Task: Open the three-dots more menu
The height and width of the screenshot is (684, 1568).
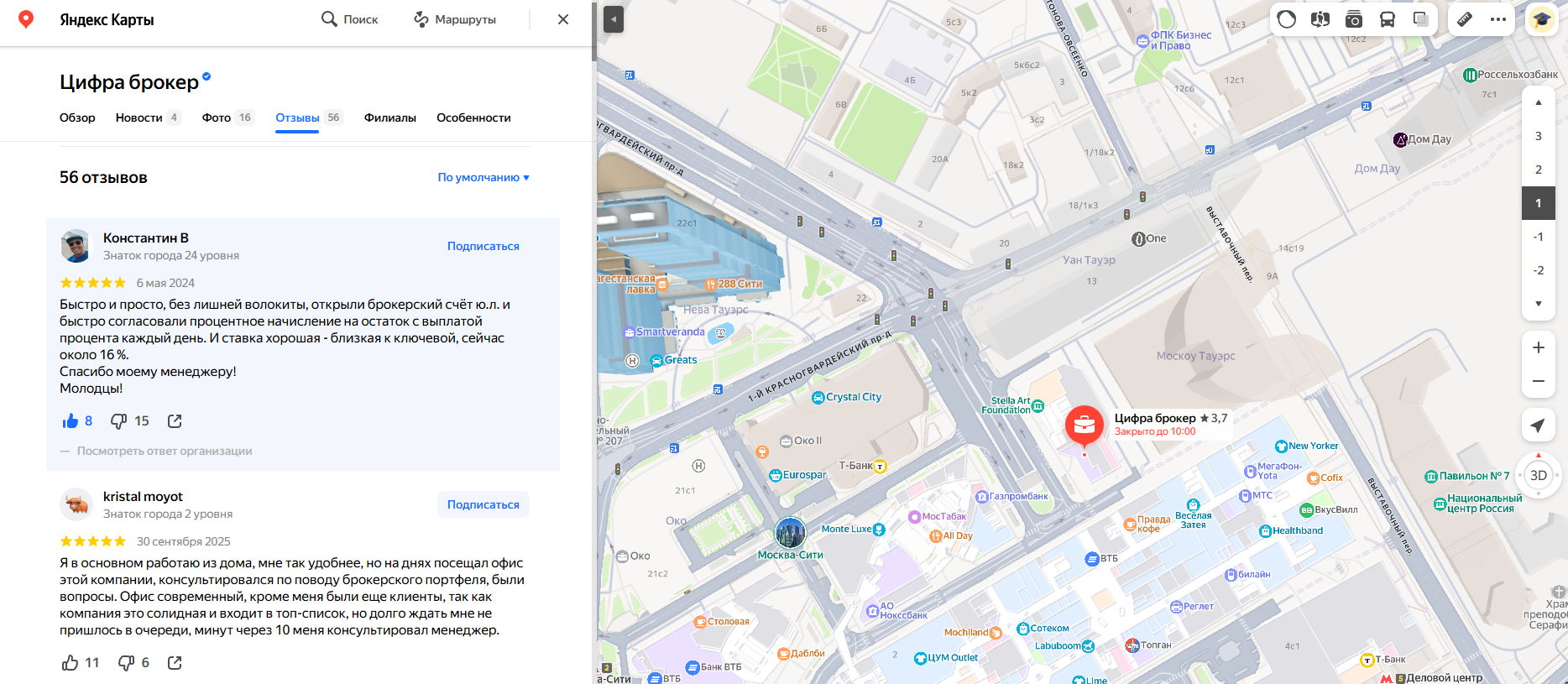Action: 1498,19
